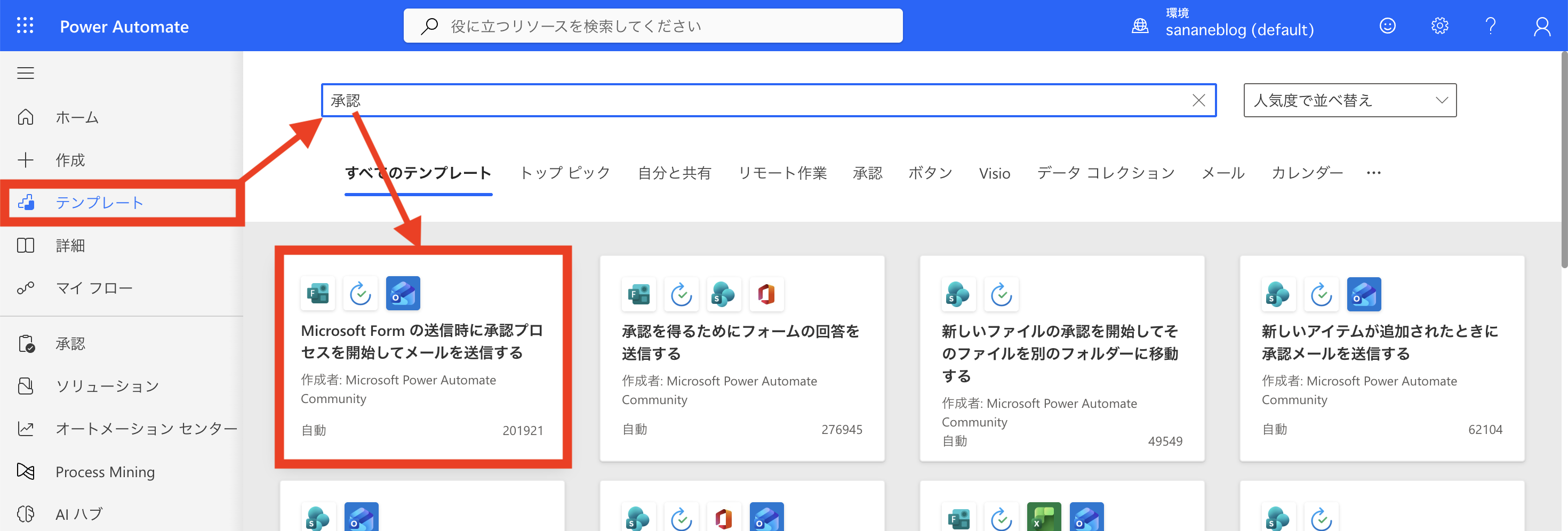Click the Forms icon on the 承認を得るために card
Image resolution: width=1568 pixels, height=531 pixels.
coord(638,294)
